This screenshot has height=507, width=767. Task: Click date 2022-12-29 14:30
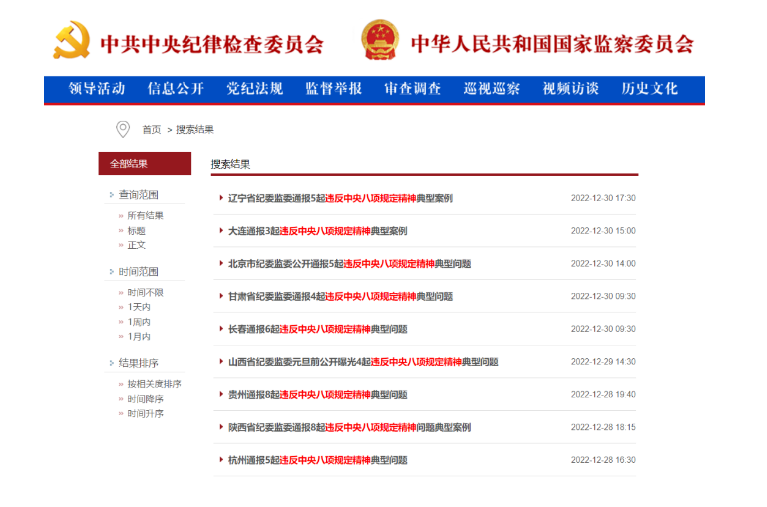click(x=603, y=362)
